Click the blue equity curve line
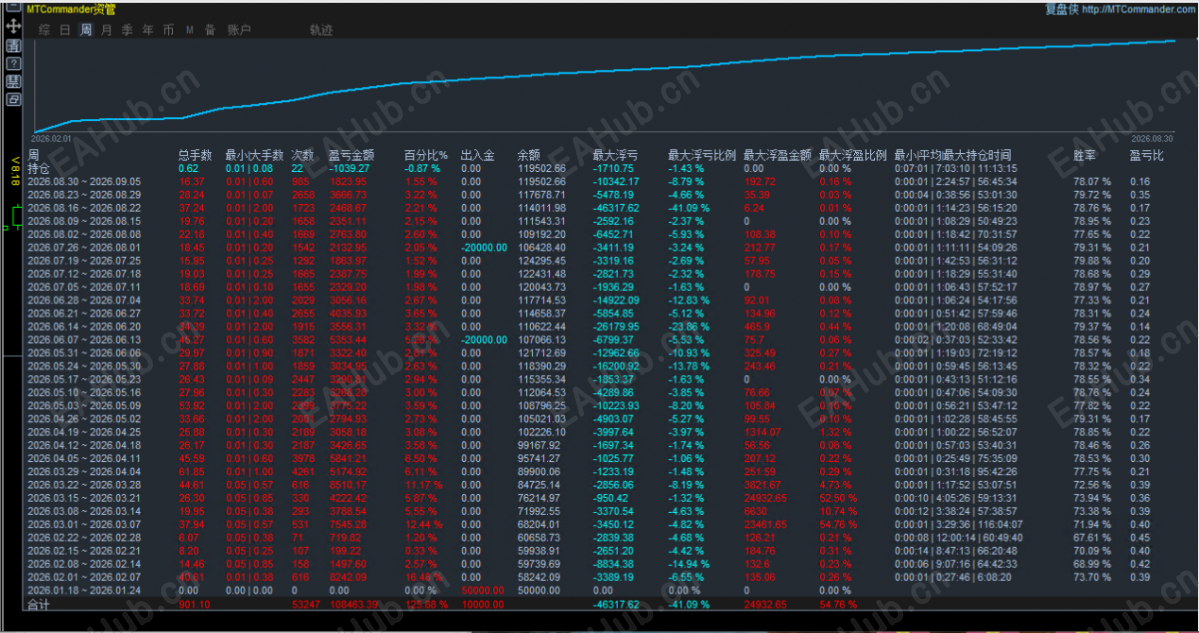This screenshot has width=1199, height=633. (x=604, y=73)
